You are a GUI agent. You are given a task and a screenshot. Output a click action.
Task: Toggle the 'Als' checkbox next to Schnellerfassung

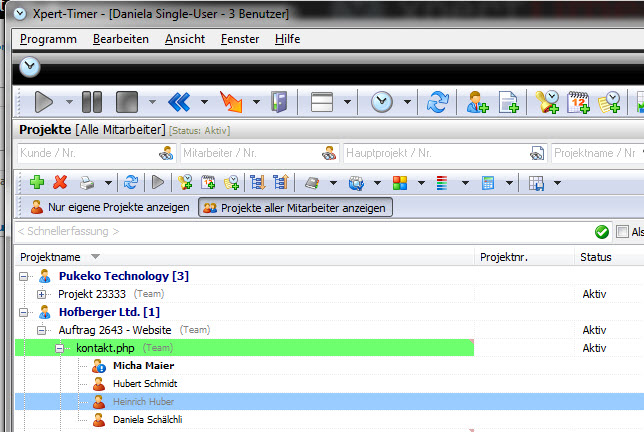pos(622,232)
